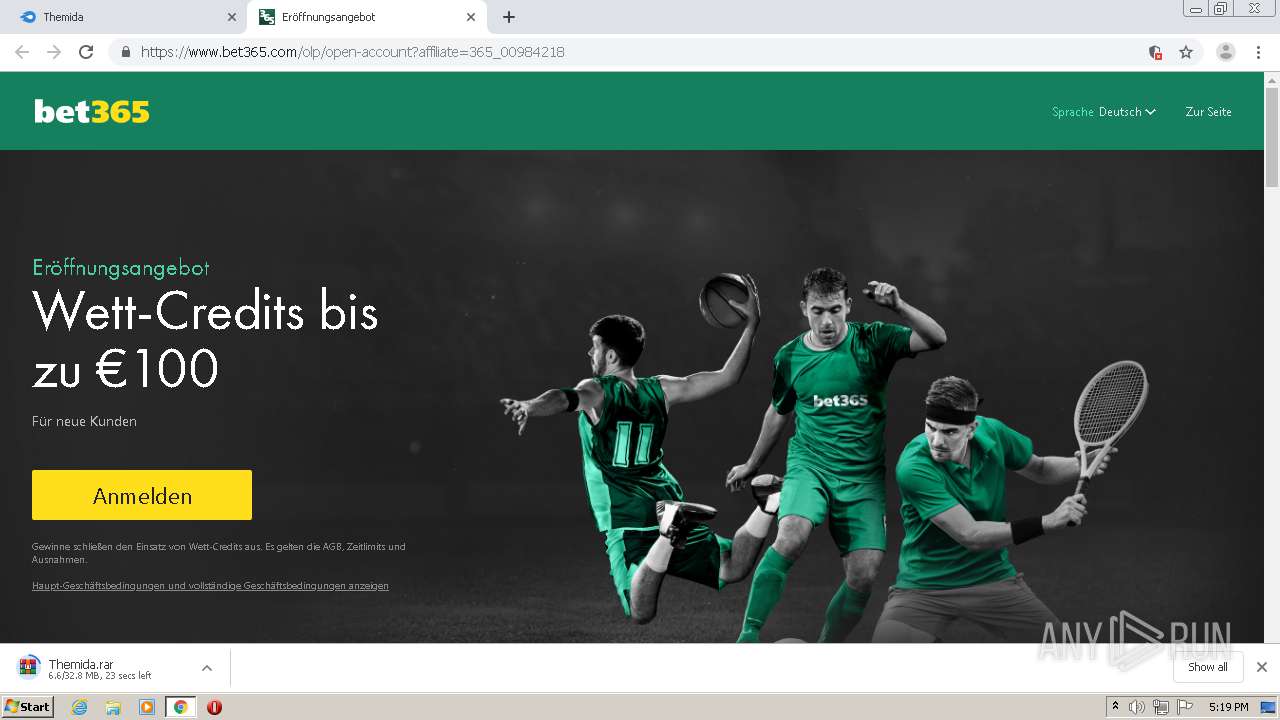This screenshot has height=720, width=1280.
Task: Open Haupt-Geschäftsbedingungen anzeigen link
Action: 210,586
